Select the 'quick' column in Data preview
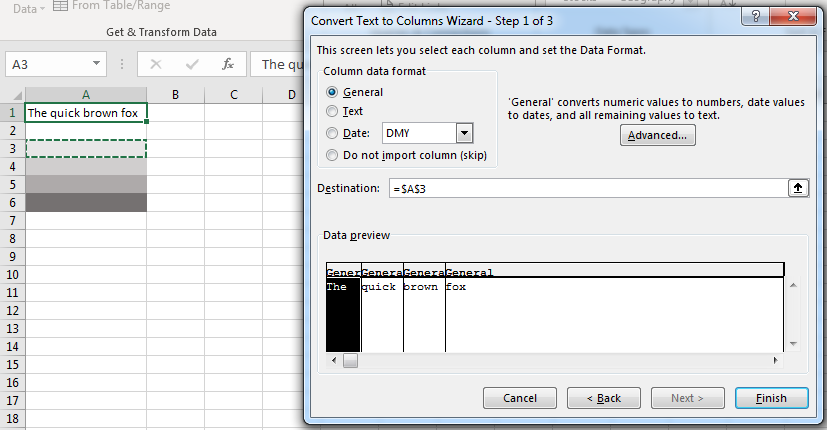The width and height of the screenshot is (827, 430). tap(381, 310)
